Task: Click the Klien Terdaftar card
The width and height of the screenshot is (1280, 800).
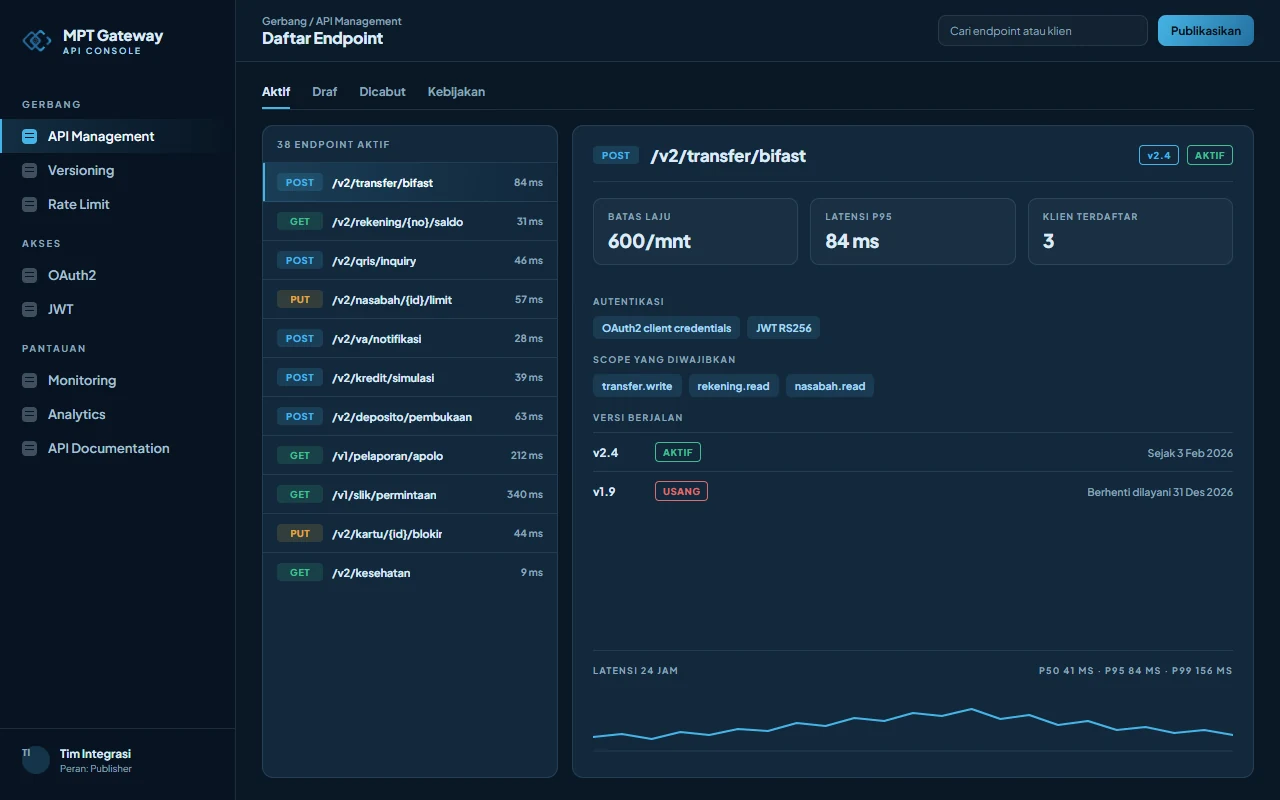Action: coord(1130,231)
